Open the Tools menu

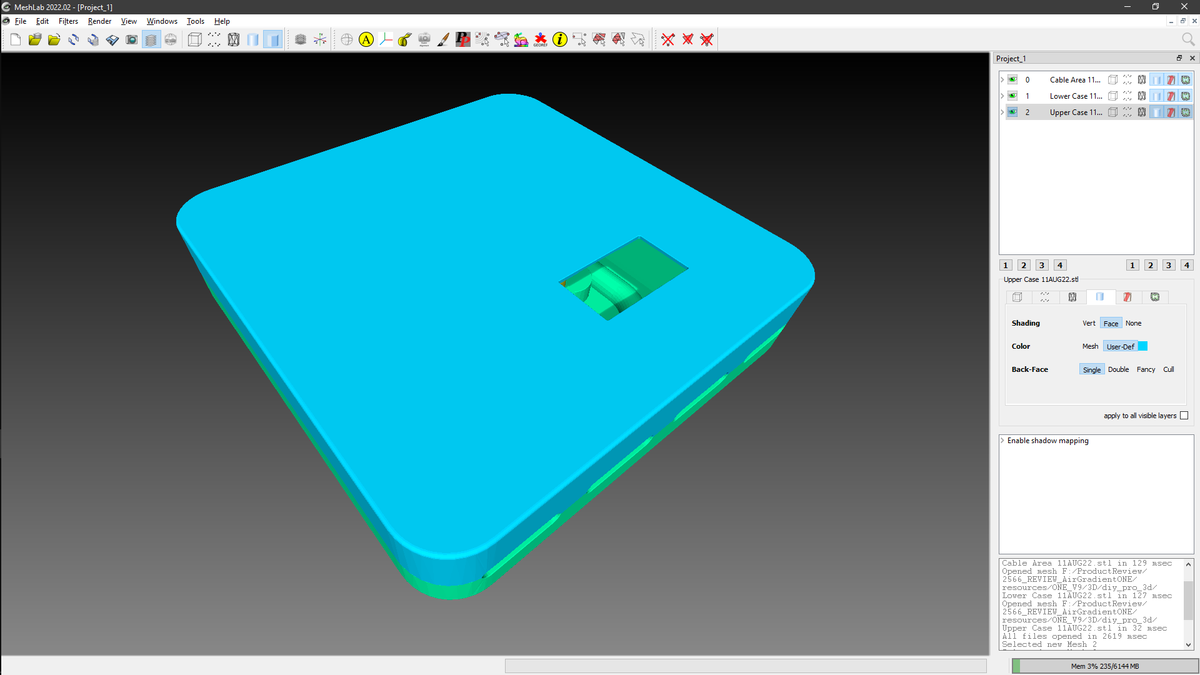(196, 21)
